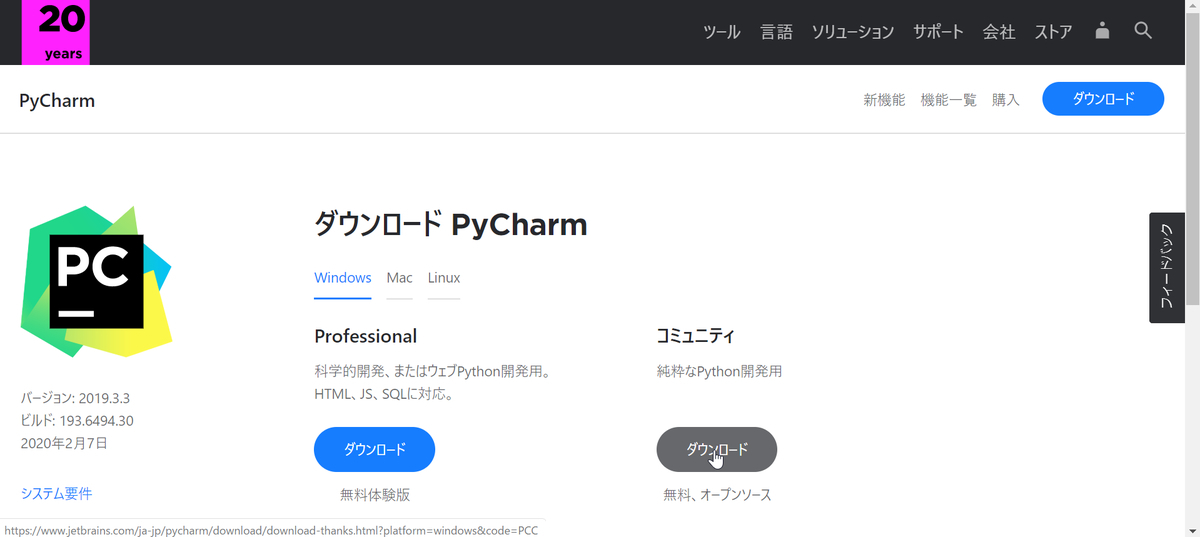
Task: Click the 無料体験版 label
Action: click(x=375, y=494)
